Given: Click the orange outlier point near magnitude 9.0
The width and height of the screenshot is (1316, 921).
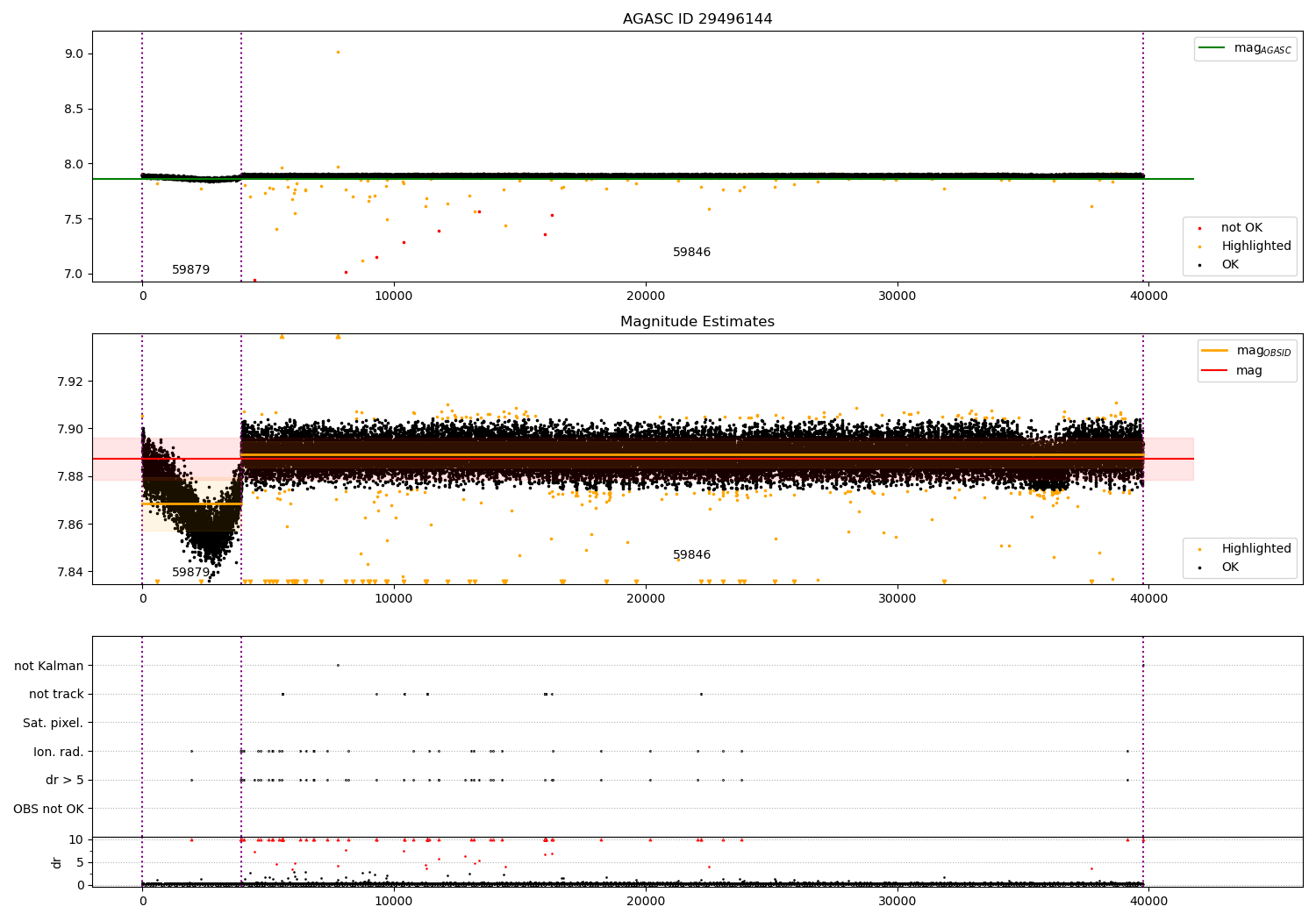Looking at the screenshot, I should tap(338, 52).
